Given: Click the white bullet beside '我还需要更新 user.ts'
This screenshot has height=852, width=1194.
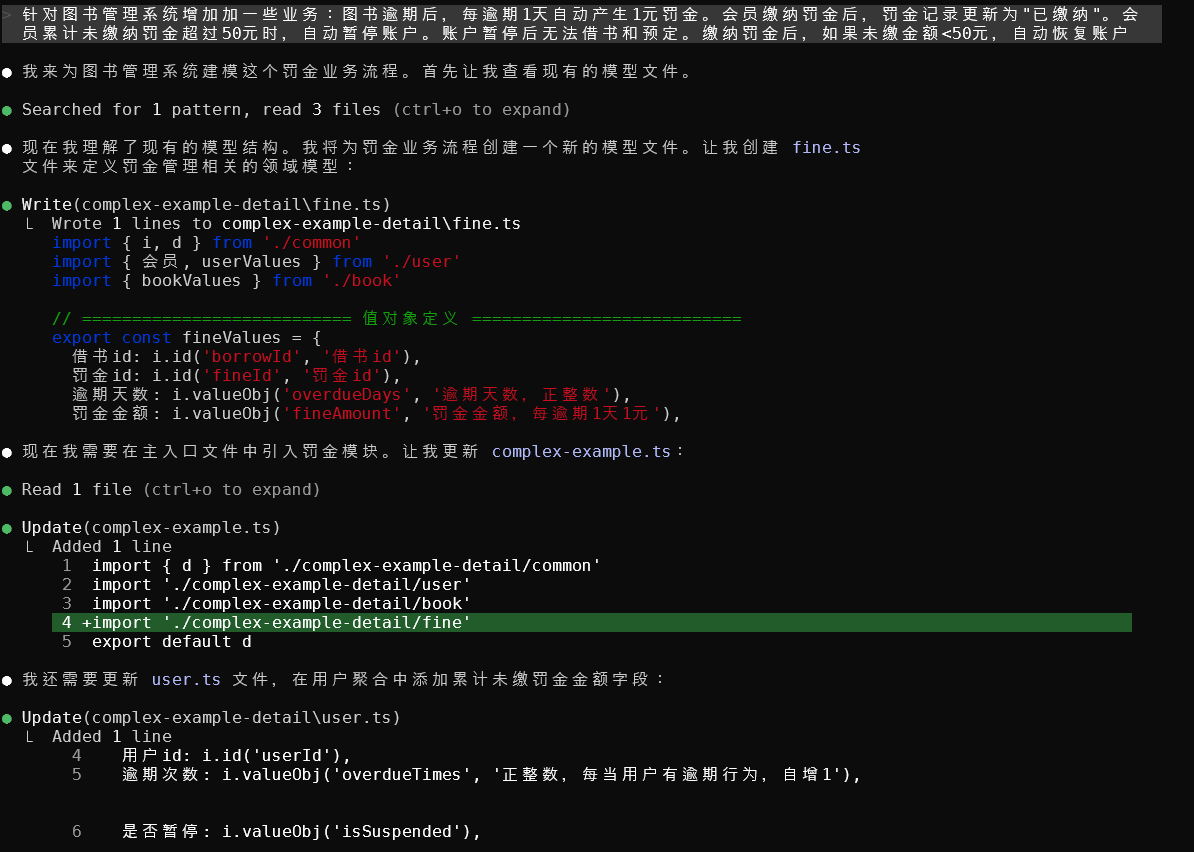Looking at the screenshot, I should point(8,680).
